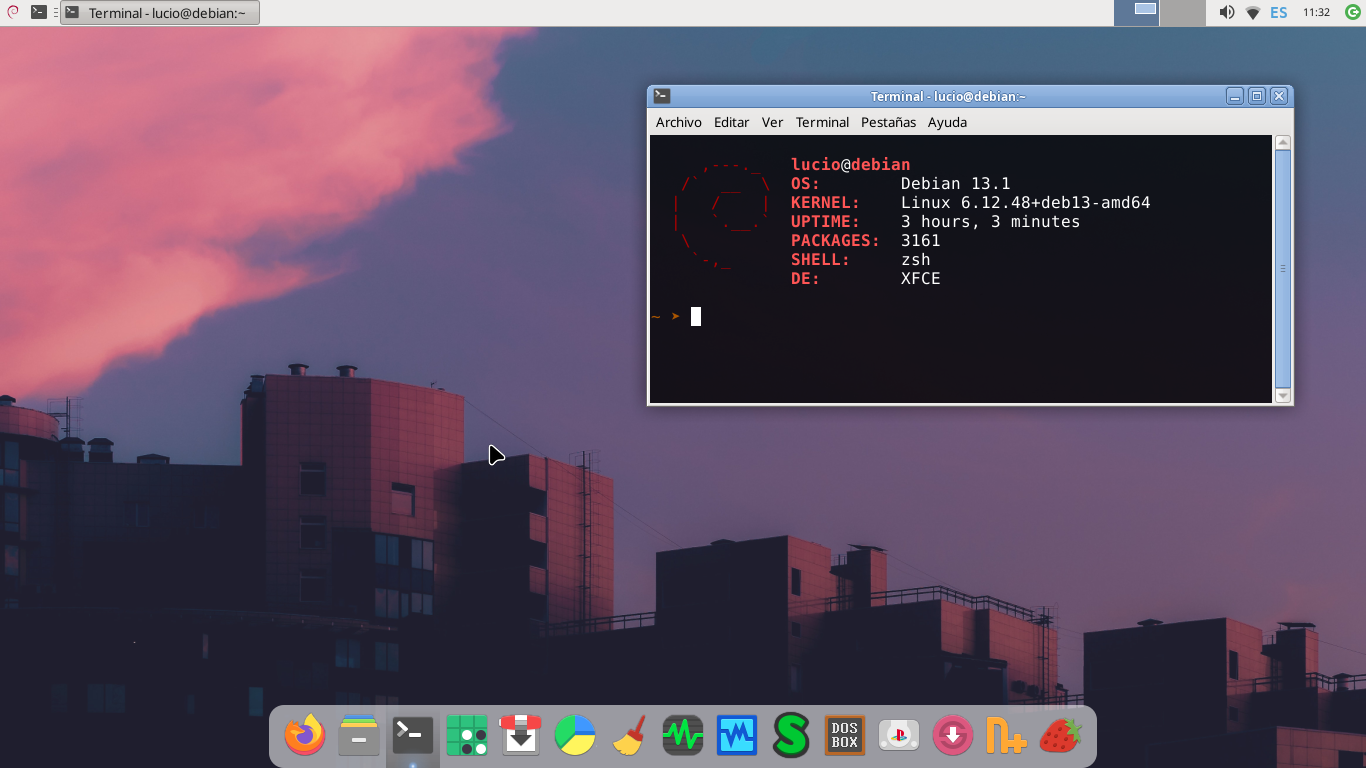Screen dimensions: 1366x768
Task: Open the Pestañas menu
Action: click(888, 122)
